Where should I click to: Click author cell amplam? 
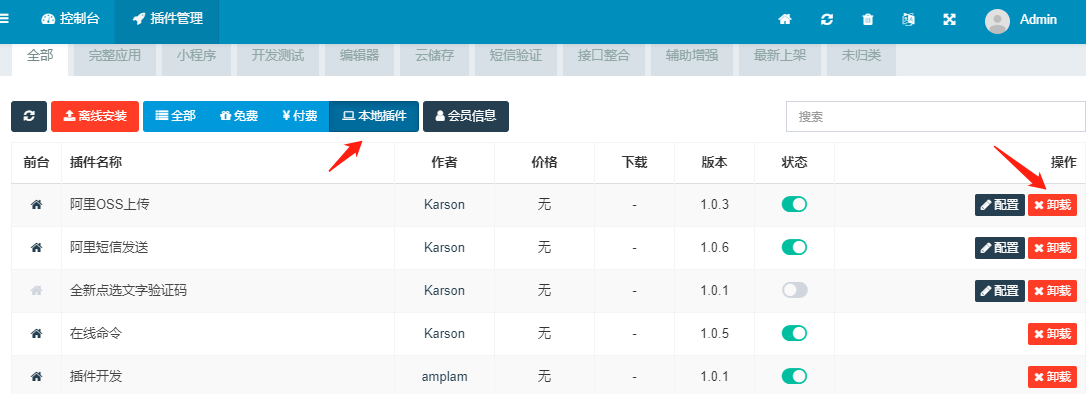(x=444, y=377)
